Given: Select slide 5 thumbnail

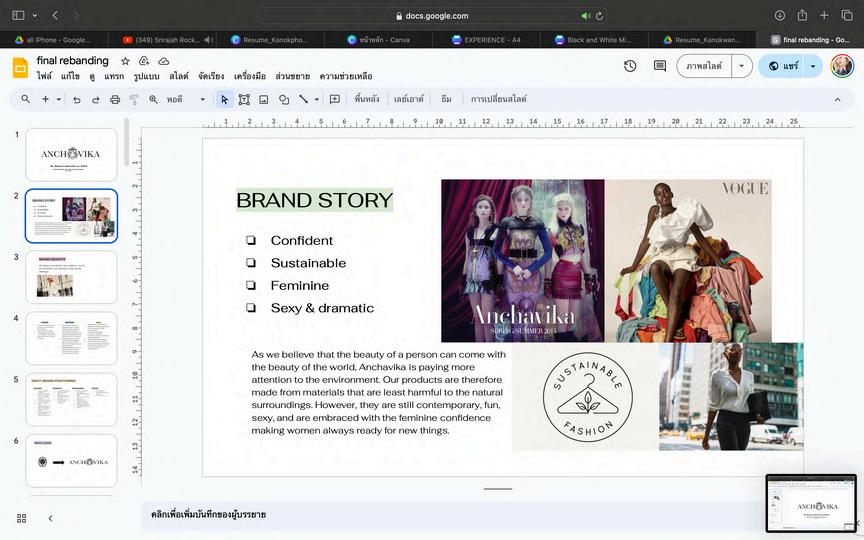Looking at the screenshot, I should (71, 399).
